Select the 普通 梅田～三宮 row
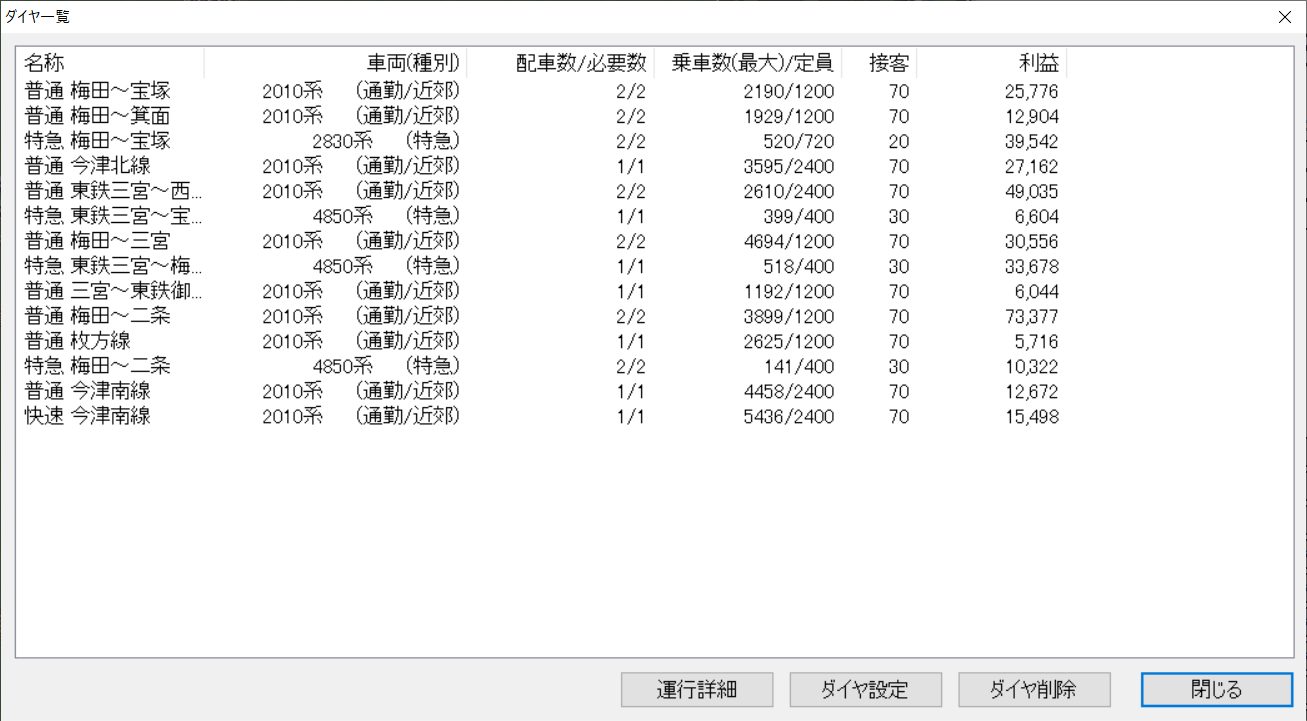Screen dimensions: 1307x721 pos(98,241)
